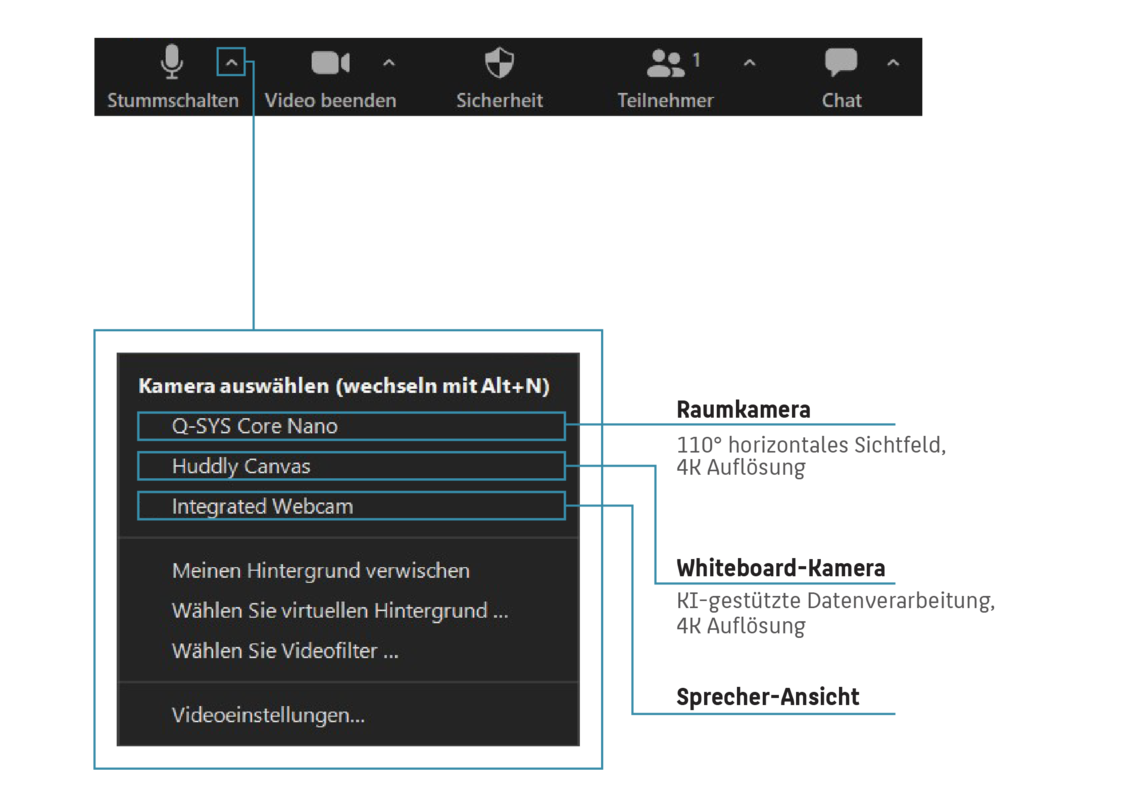Expand the arrow next to Chat
Screen dimensions: 1137x800
point(893,64)
